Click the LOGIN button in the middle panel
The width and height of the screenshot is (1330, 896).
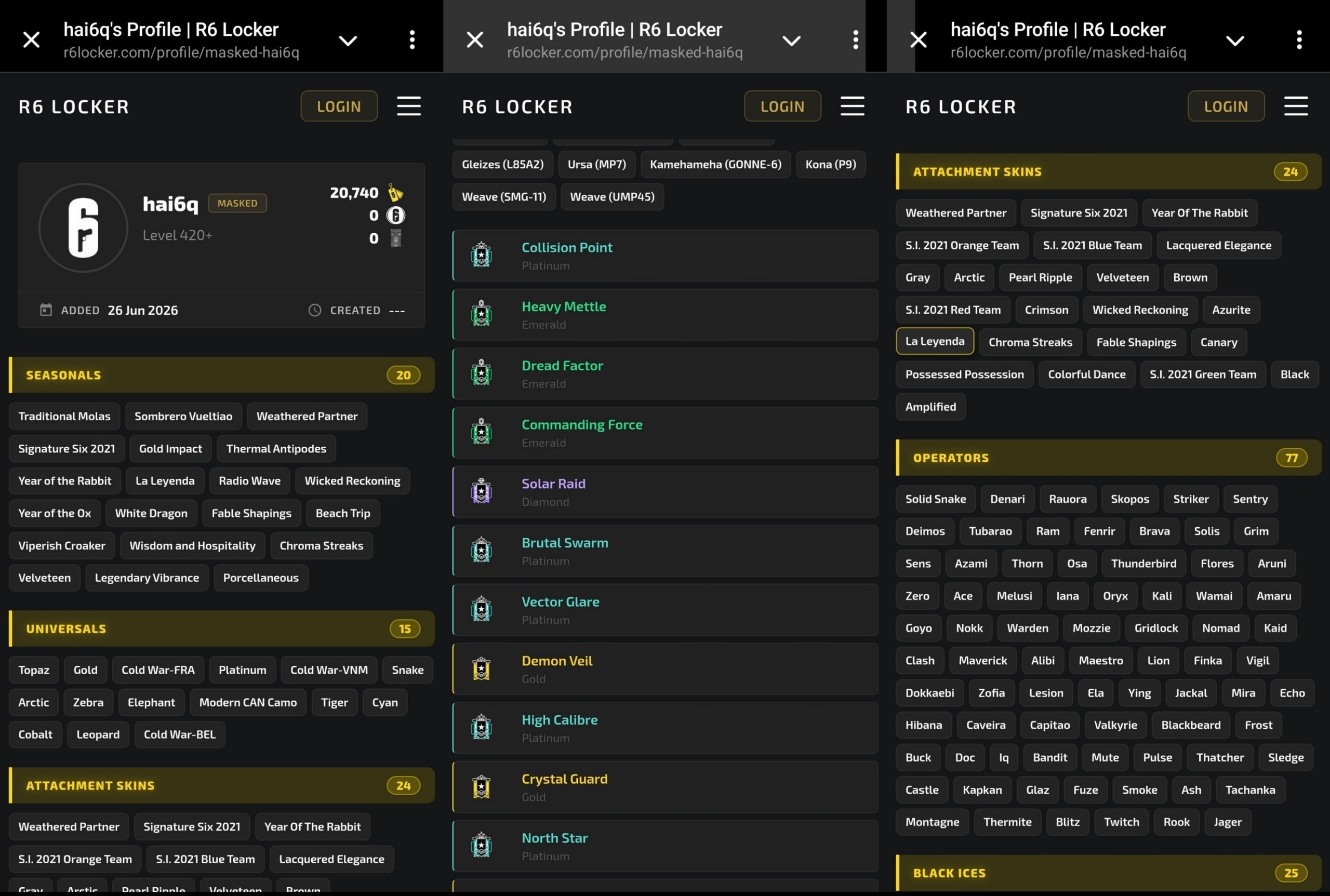click(x=782, y=106)
